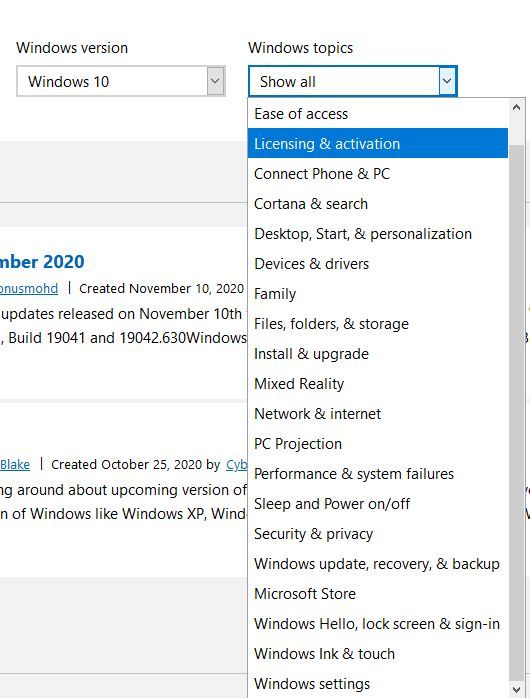
Task: Choose Network & internet option
Action: pyautogui.click(x=378, y=414)
